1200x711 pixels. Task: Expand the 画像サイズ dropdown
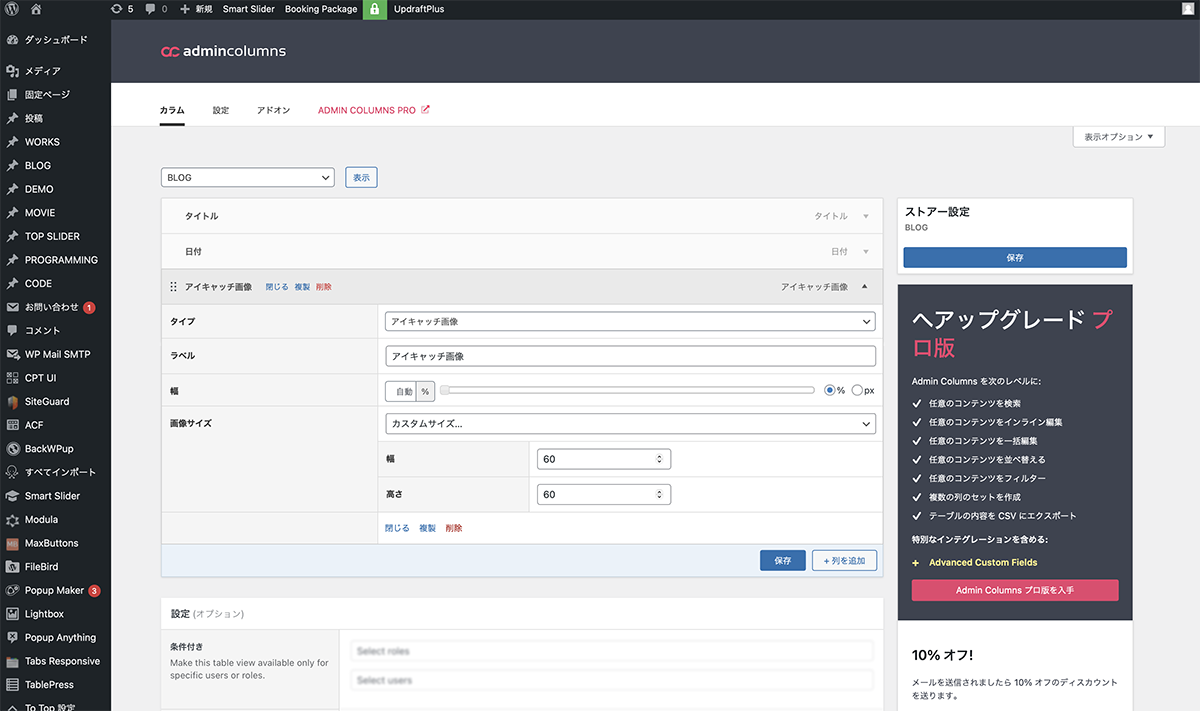click(x=630, y=424)
